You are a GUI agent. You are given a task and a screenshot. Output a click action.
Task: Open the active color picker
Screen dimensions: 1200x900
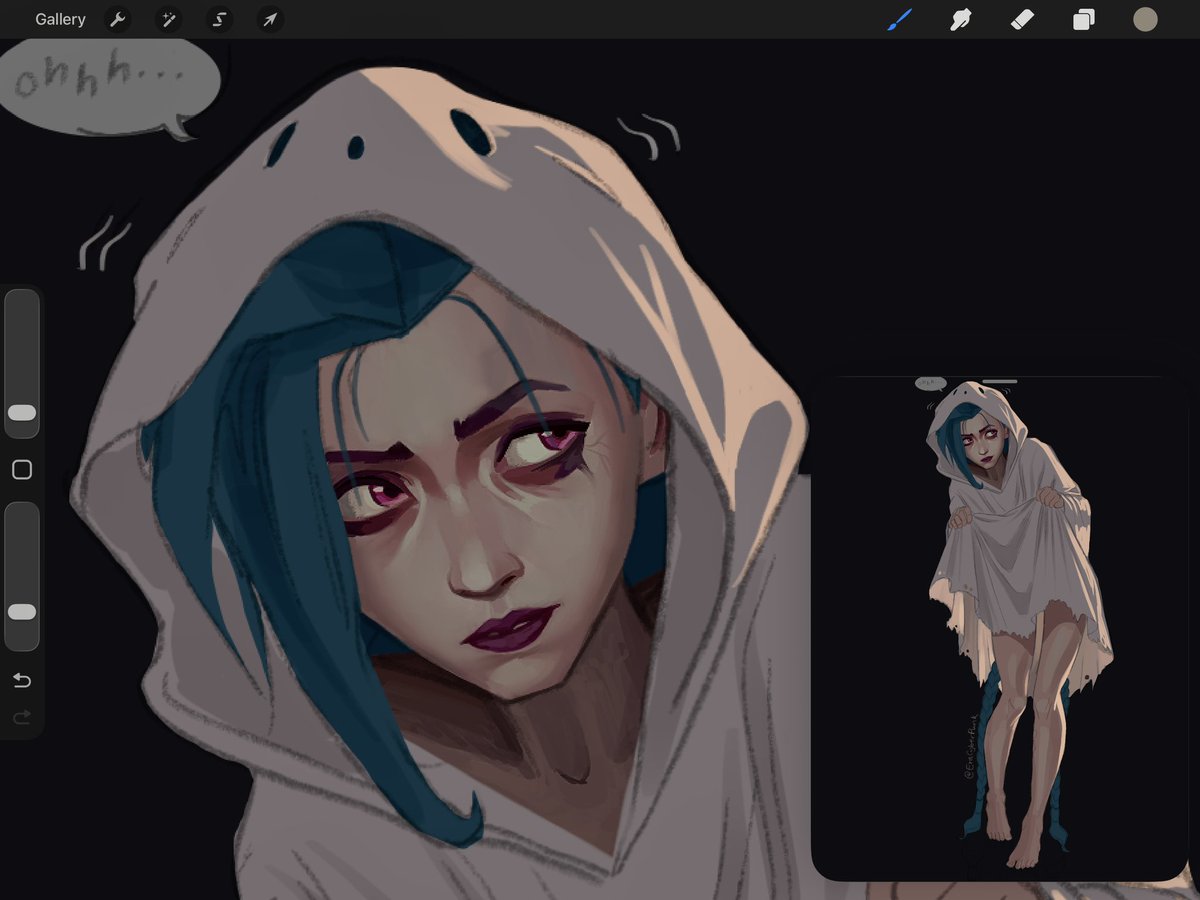[1145, 19]
